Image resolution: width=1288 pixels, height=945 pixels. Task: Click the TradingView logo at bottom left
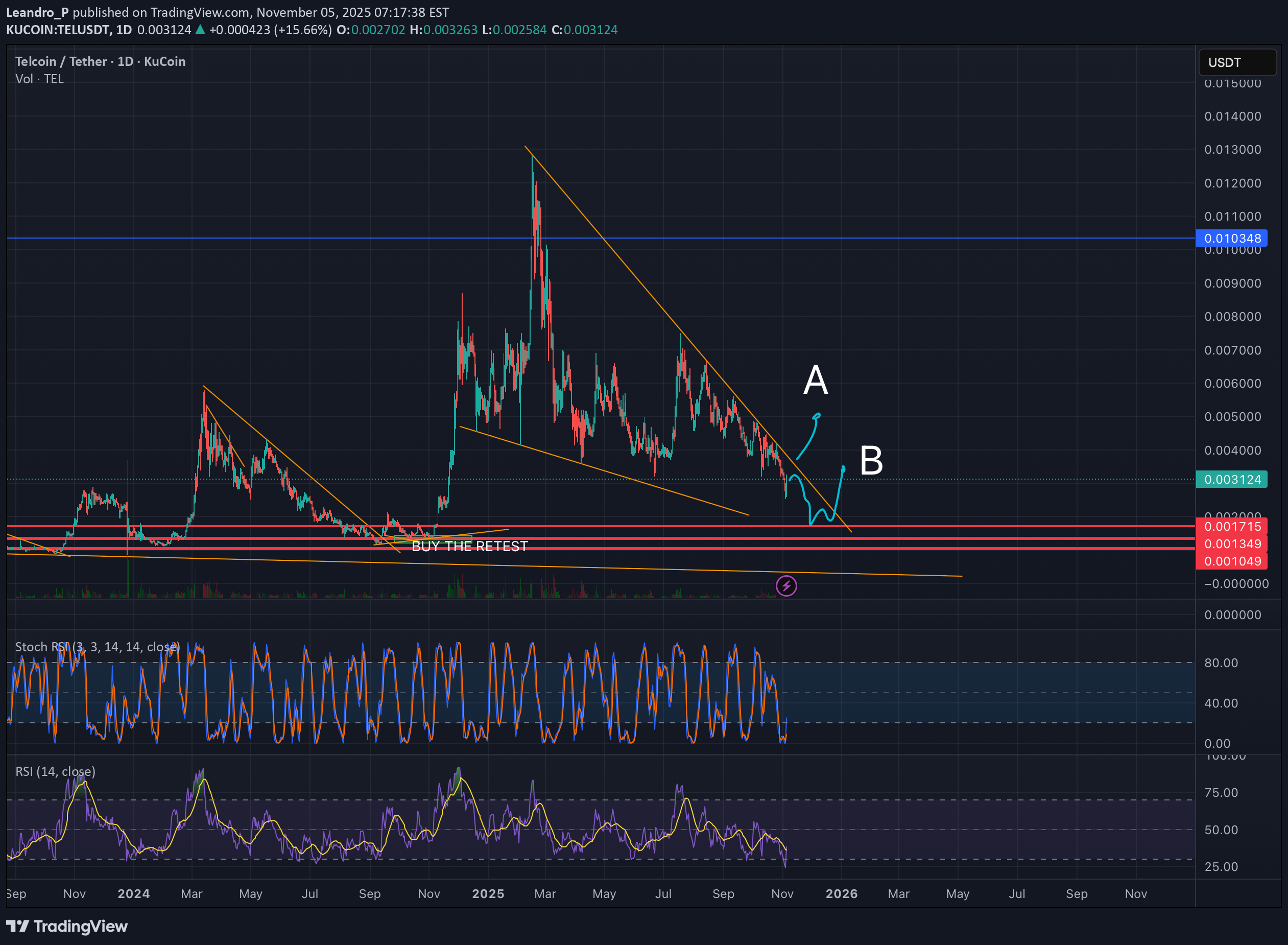point(67,926)
